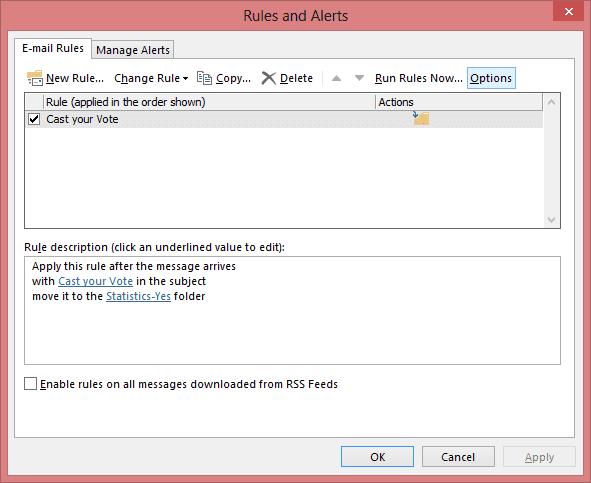This screenshot has width=591, height=483.
Task: Switch to the Manage Alerts tab
Action: pyautogui.click(x=133, y=50)
